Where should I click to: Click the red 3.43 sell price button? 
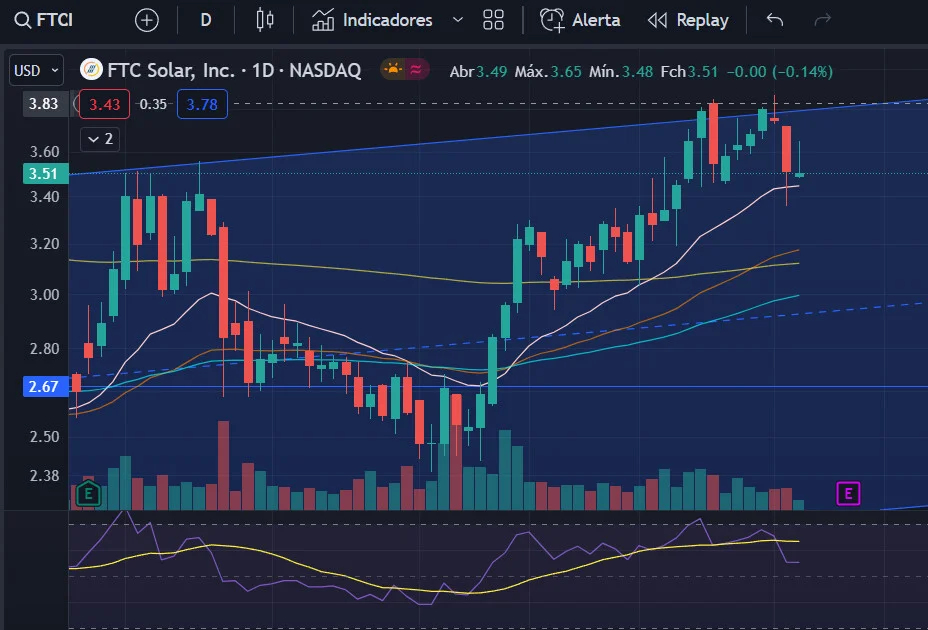105,104
